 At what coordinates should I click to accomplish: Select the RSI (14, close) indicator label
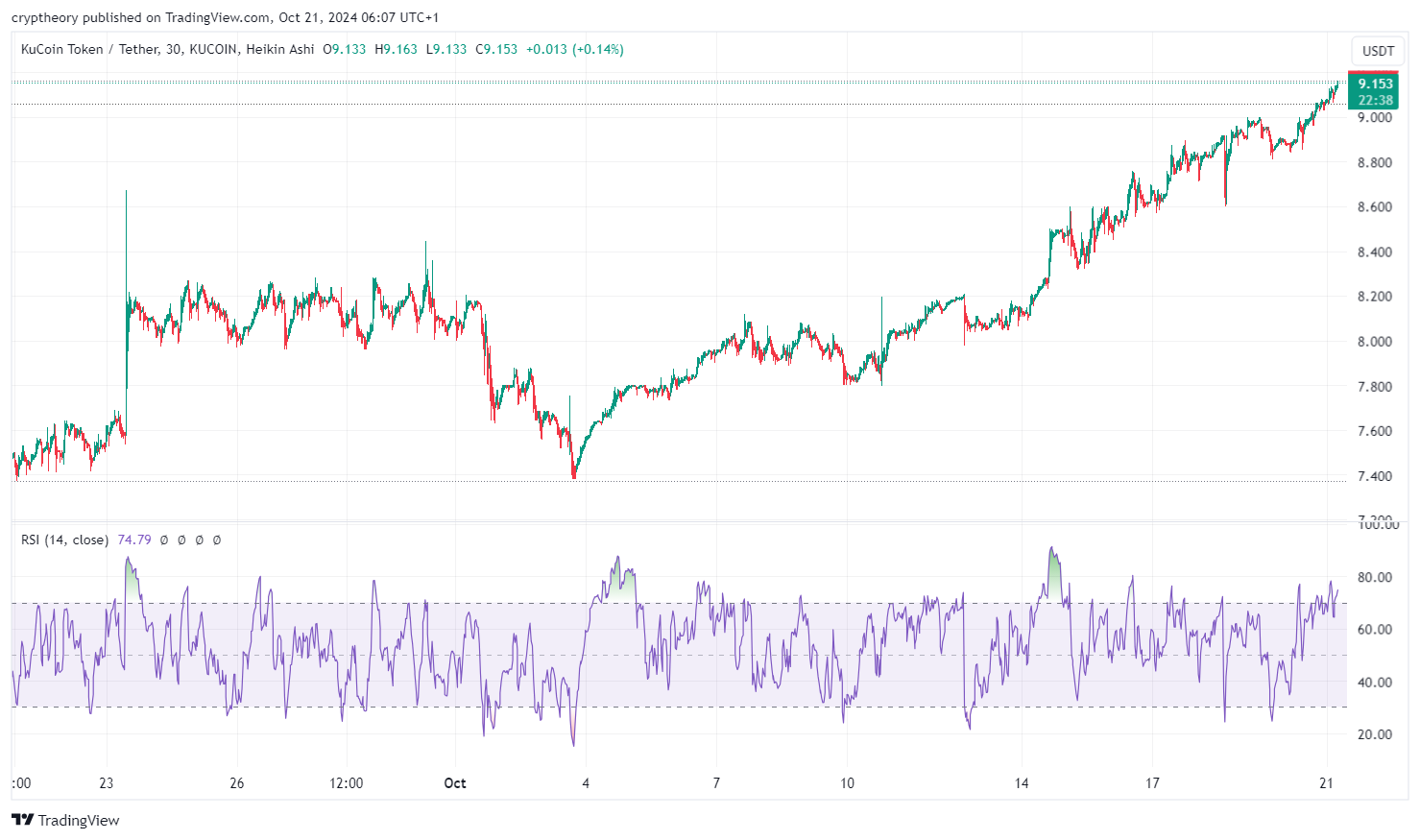(64, 540)
